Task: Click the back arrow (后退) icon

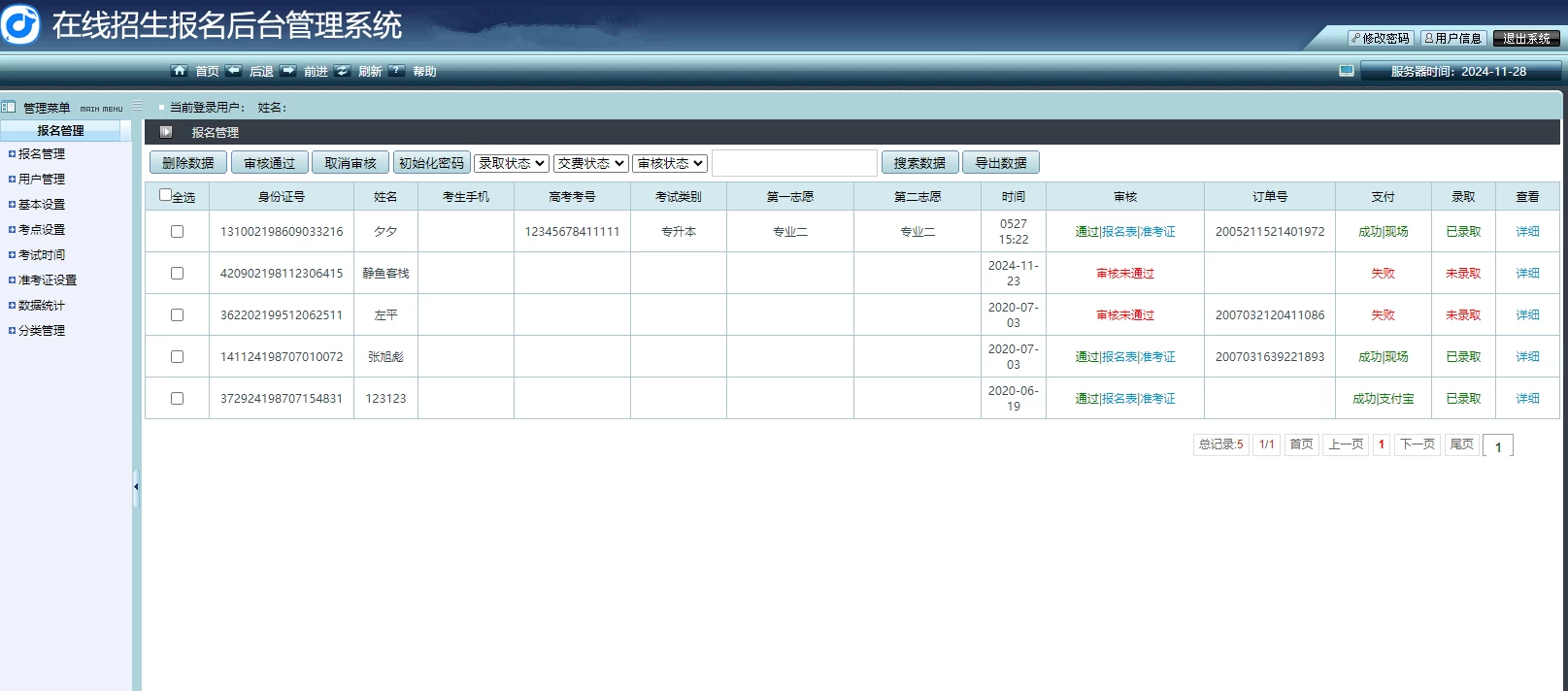Action: click(x=233, y=71)
